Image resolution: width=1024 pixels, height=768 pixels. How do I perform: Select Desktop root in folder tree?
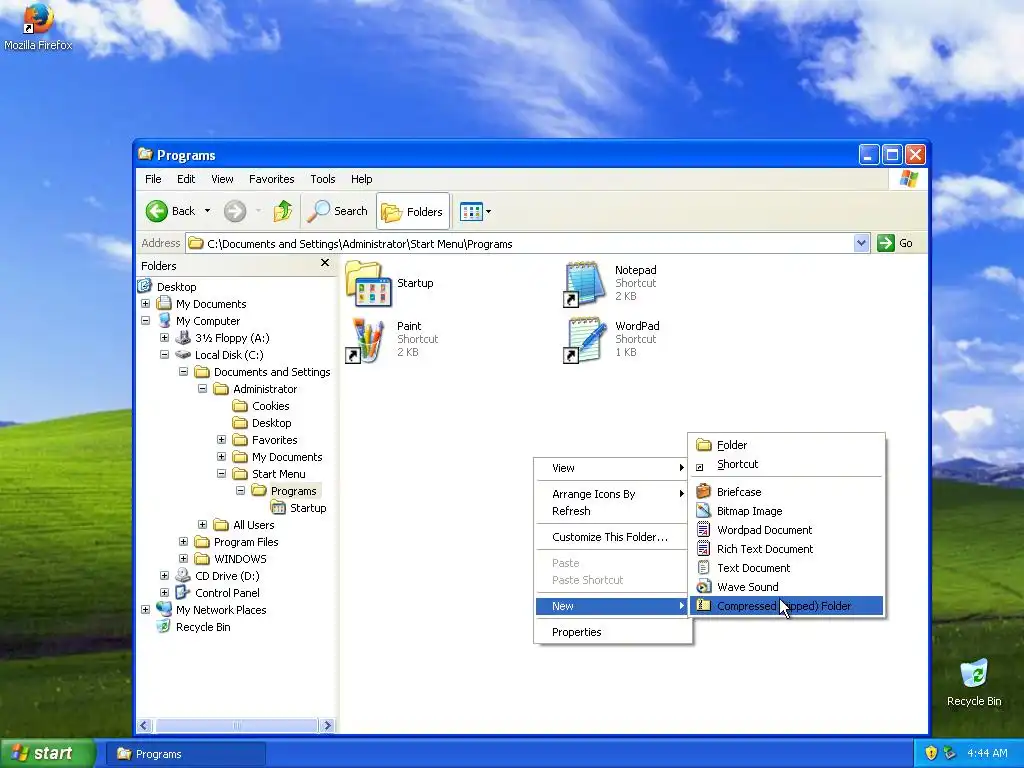click(176, 287)
